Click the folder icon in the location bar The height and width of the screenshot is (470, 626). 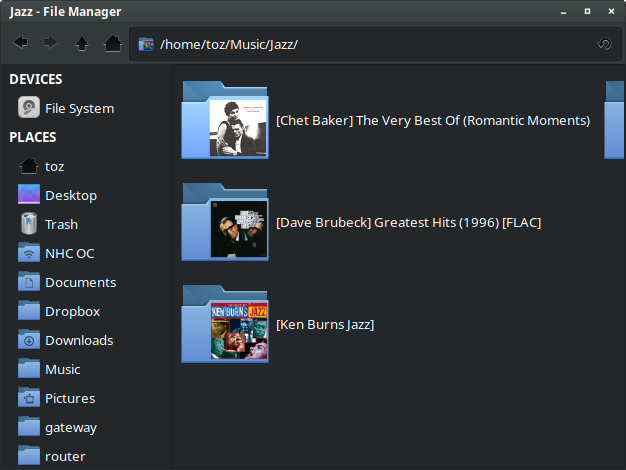click(x=146, y=44)
